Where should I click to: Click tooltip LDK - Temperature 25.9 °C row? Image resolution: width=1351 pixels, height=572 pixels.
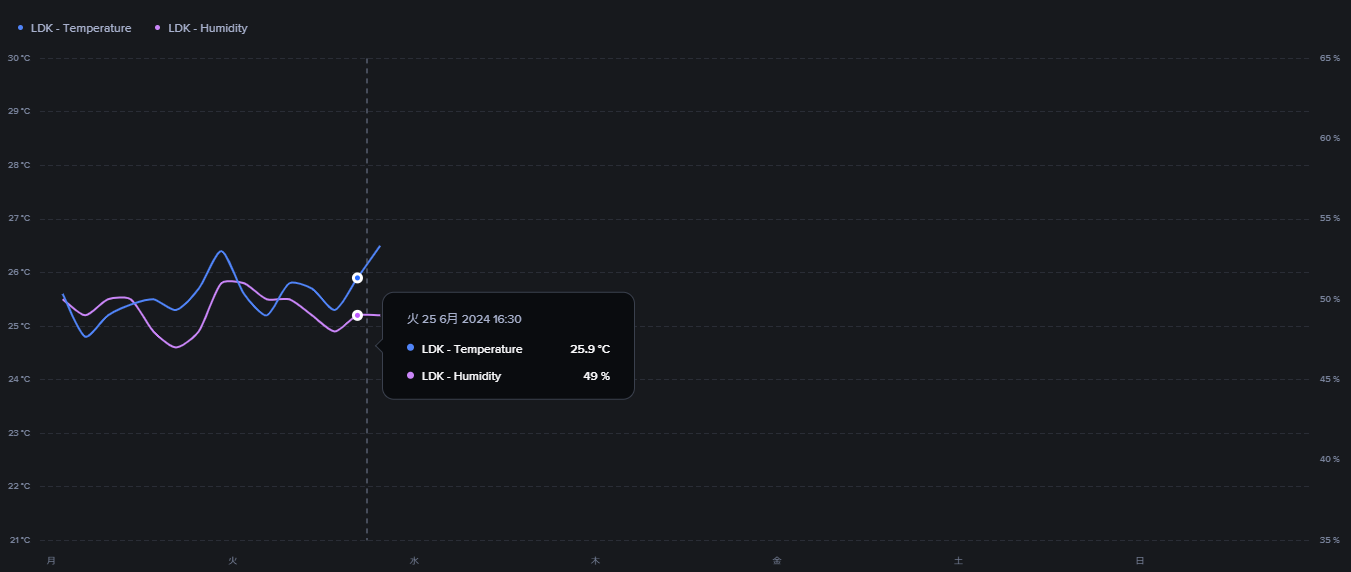click(508, 349)
